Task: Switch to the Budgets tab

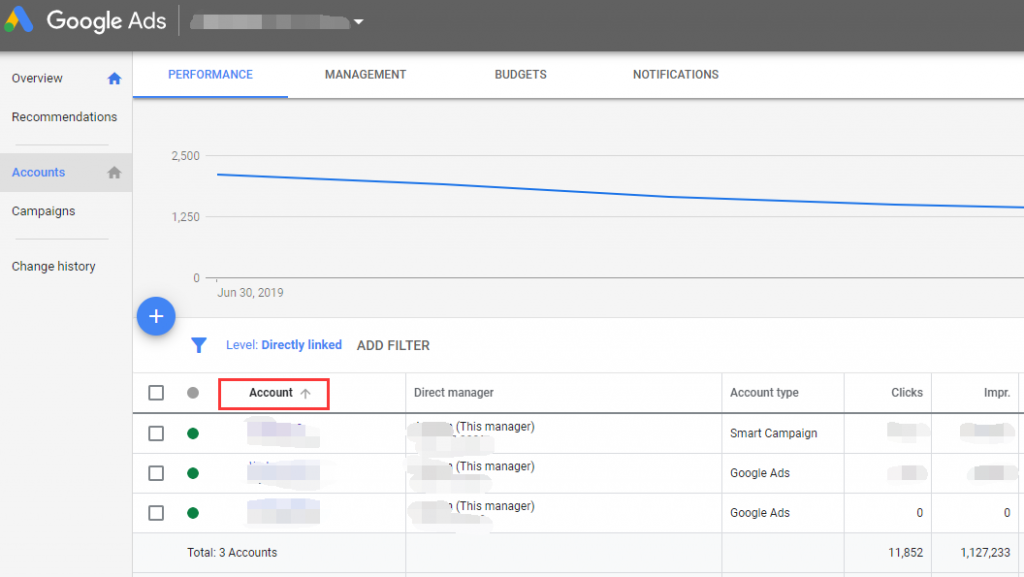Action: pyautogui.click(x=520, y=74)
